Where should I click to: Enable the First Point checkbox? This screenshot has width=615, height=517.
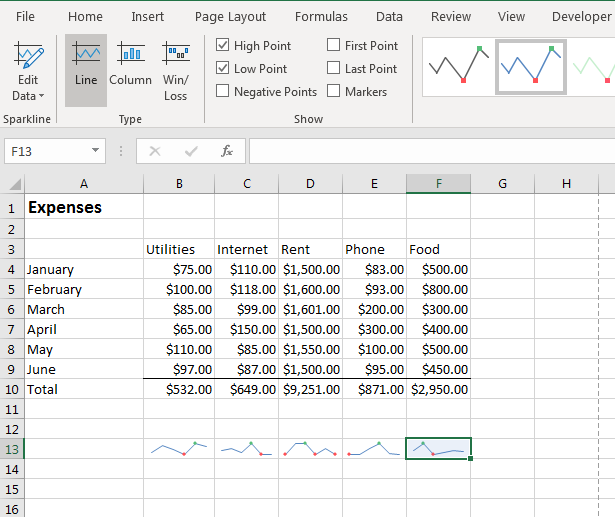(x=333, y=45)
